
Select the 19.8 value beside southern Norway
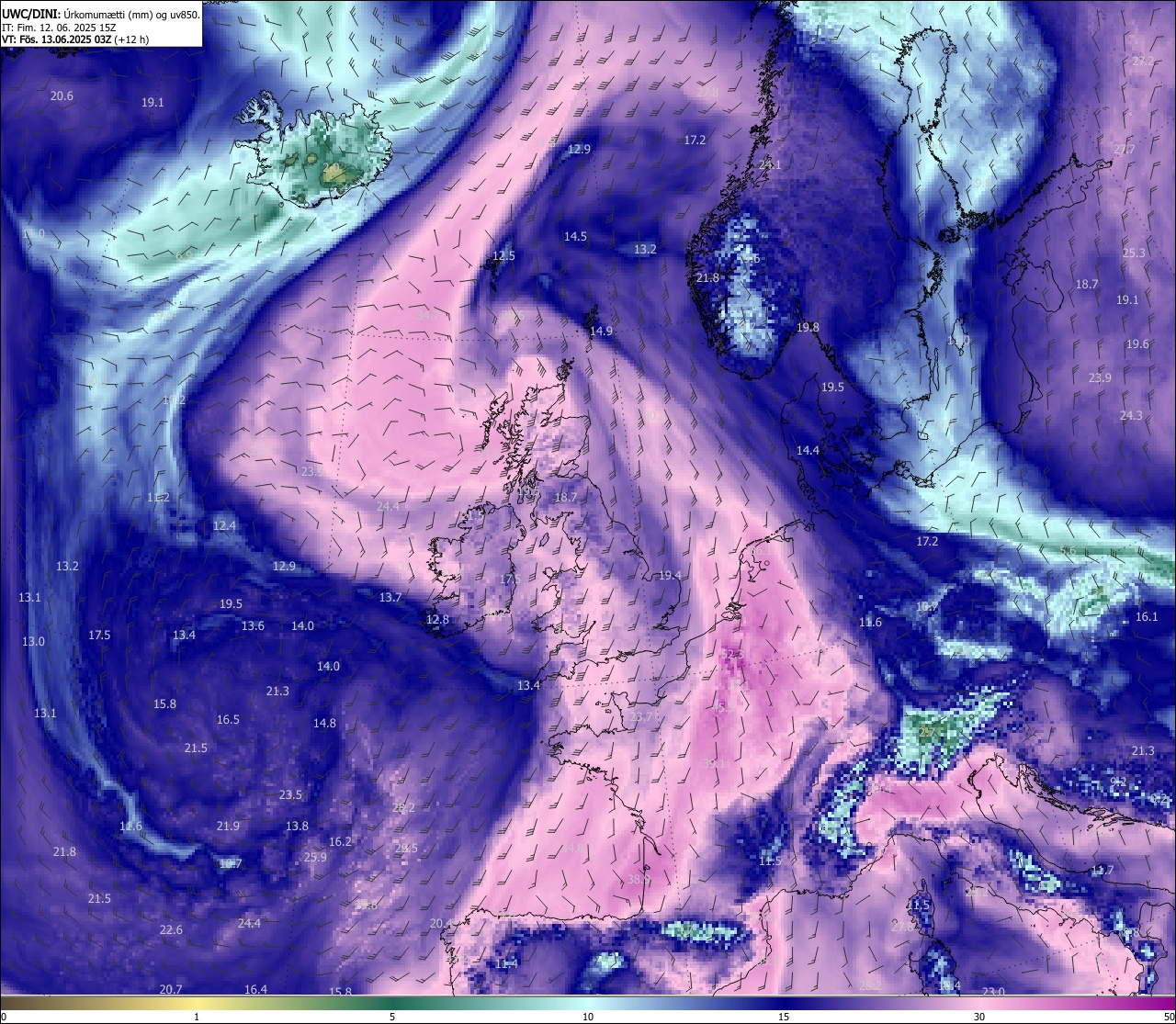(808, 327)
